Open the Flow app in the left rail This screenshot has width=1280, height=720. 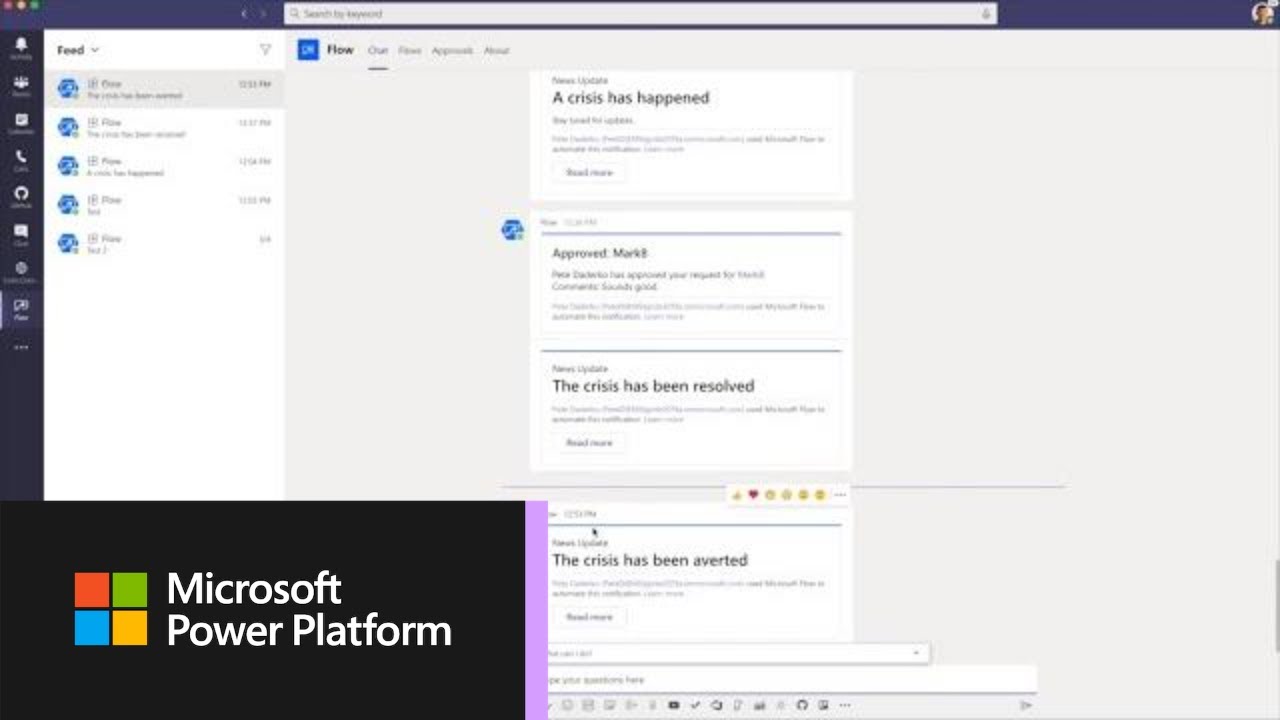click(21, 309)
